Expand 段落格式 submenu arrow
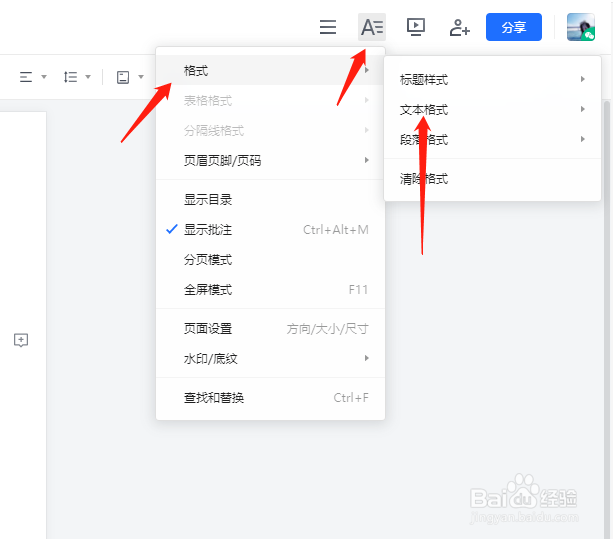The width and height of the screenshot is (613, 539). (x=583, y=139)
